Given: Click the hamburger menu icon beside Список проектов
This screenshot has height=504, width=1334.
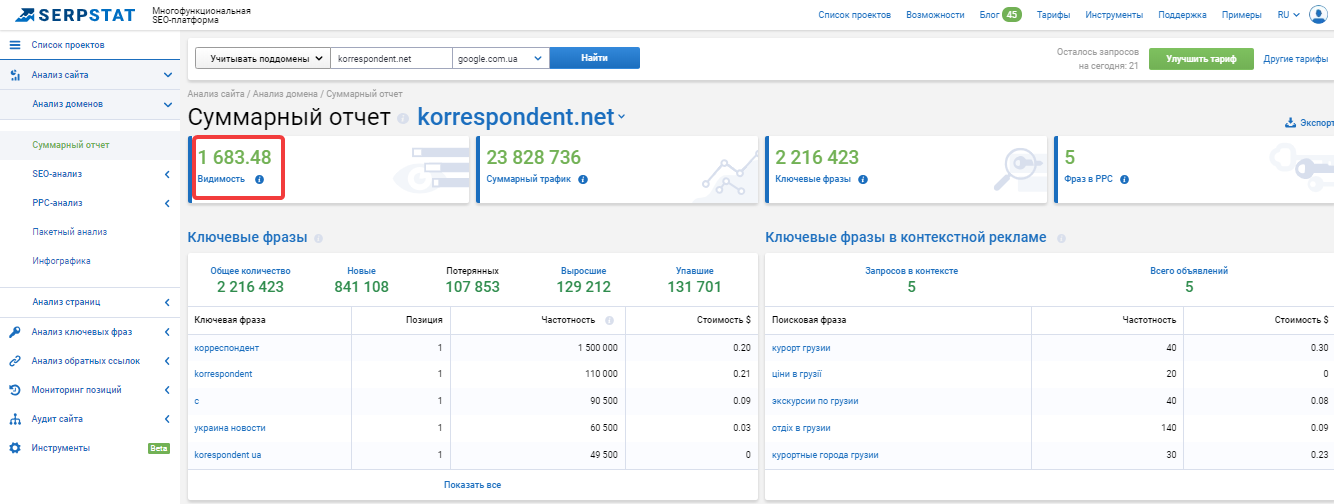Looking at the screenshot, I should coord(15,45).
